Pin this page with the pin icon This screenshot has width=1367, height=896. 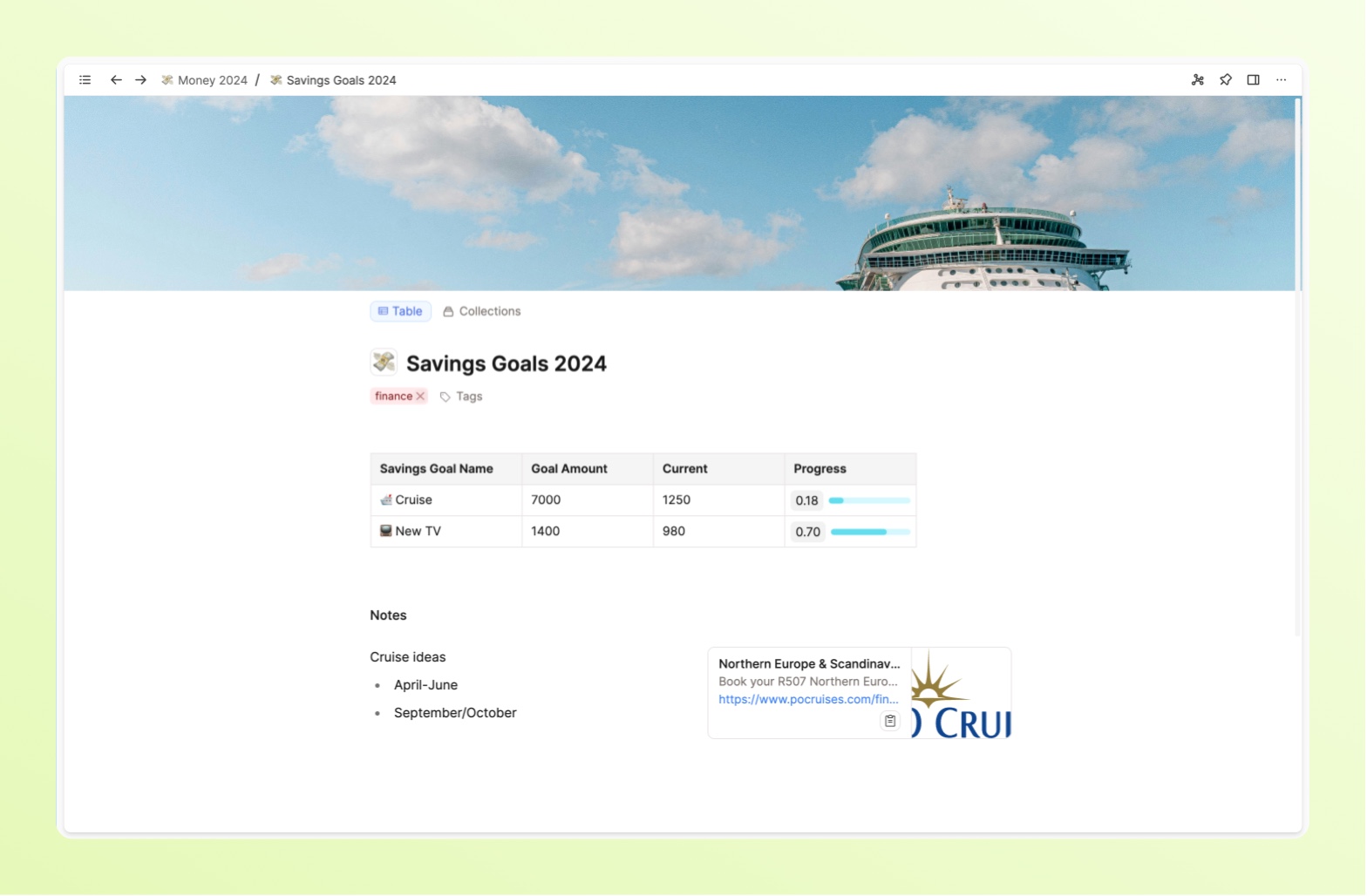[x=1225, y=80]
